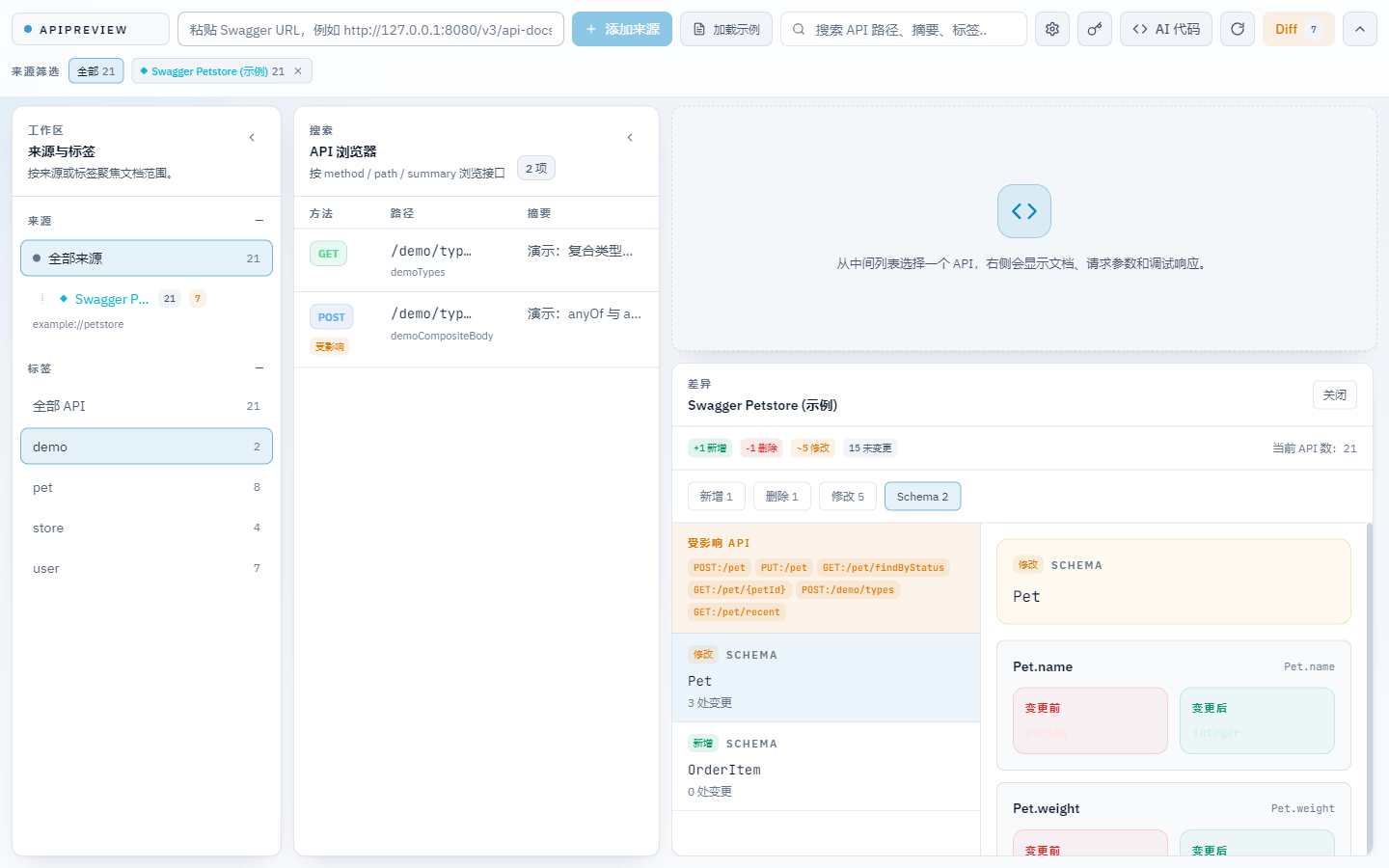1389x868 pixels.
Task: Open the GET /demo/typ... API row
Action: coord(477,260)
